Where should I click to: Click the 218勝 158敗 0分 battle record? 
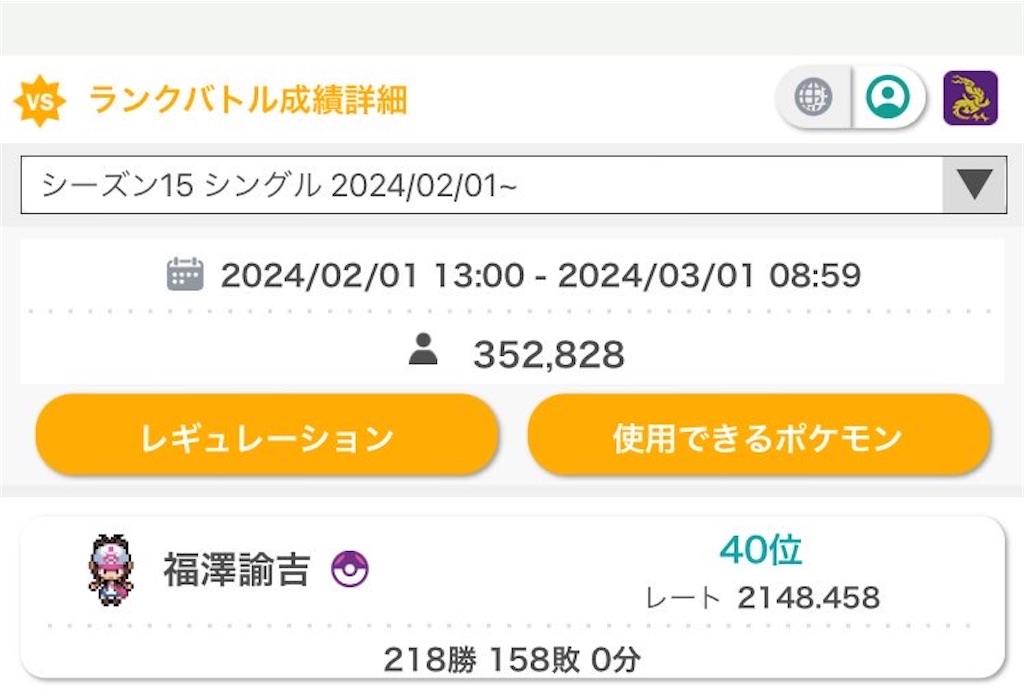coord(511,659)
